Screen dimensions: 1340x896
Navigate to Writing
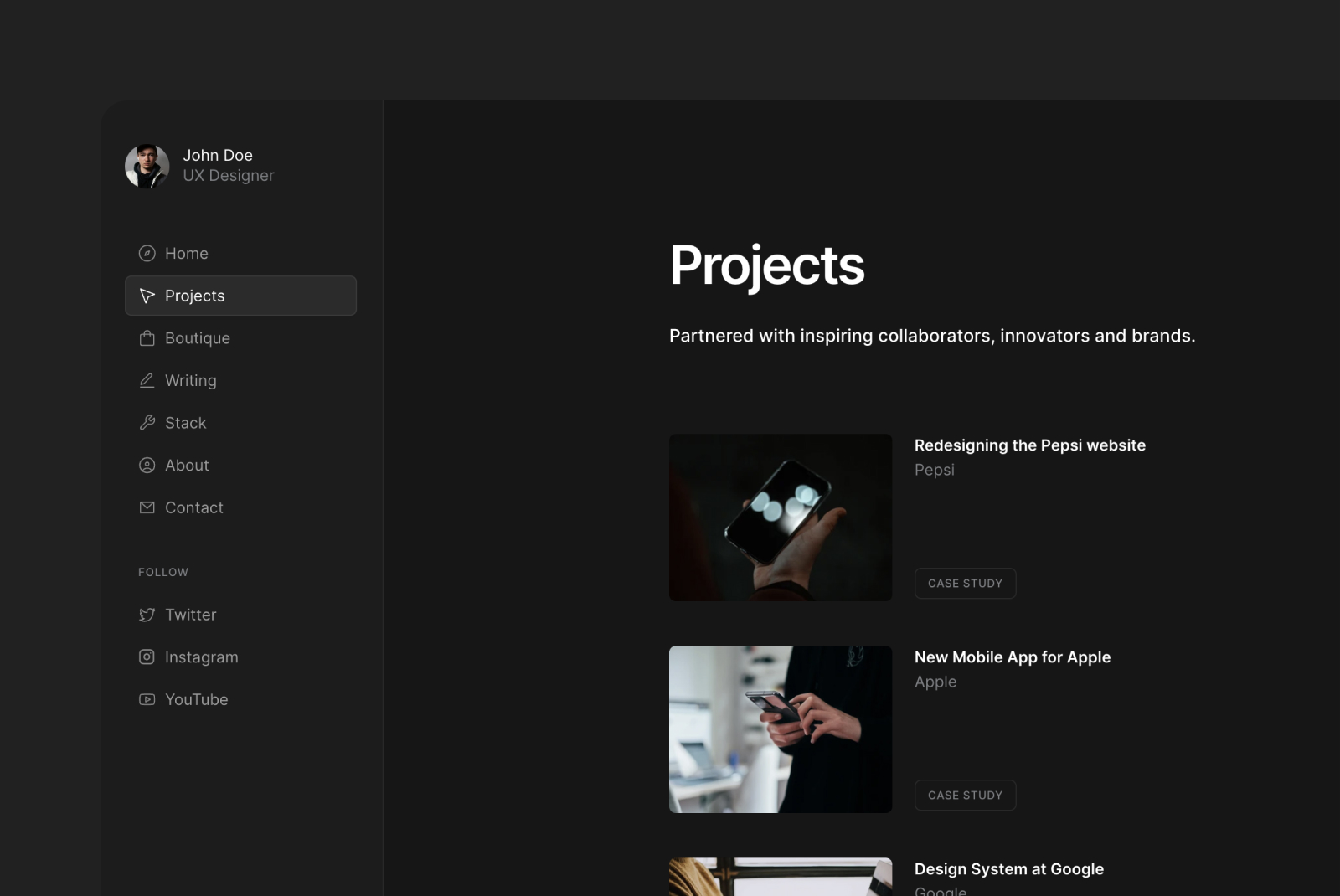tap(240, 380)
